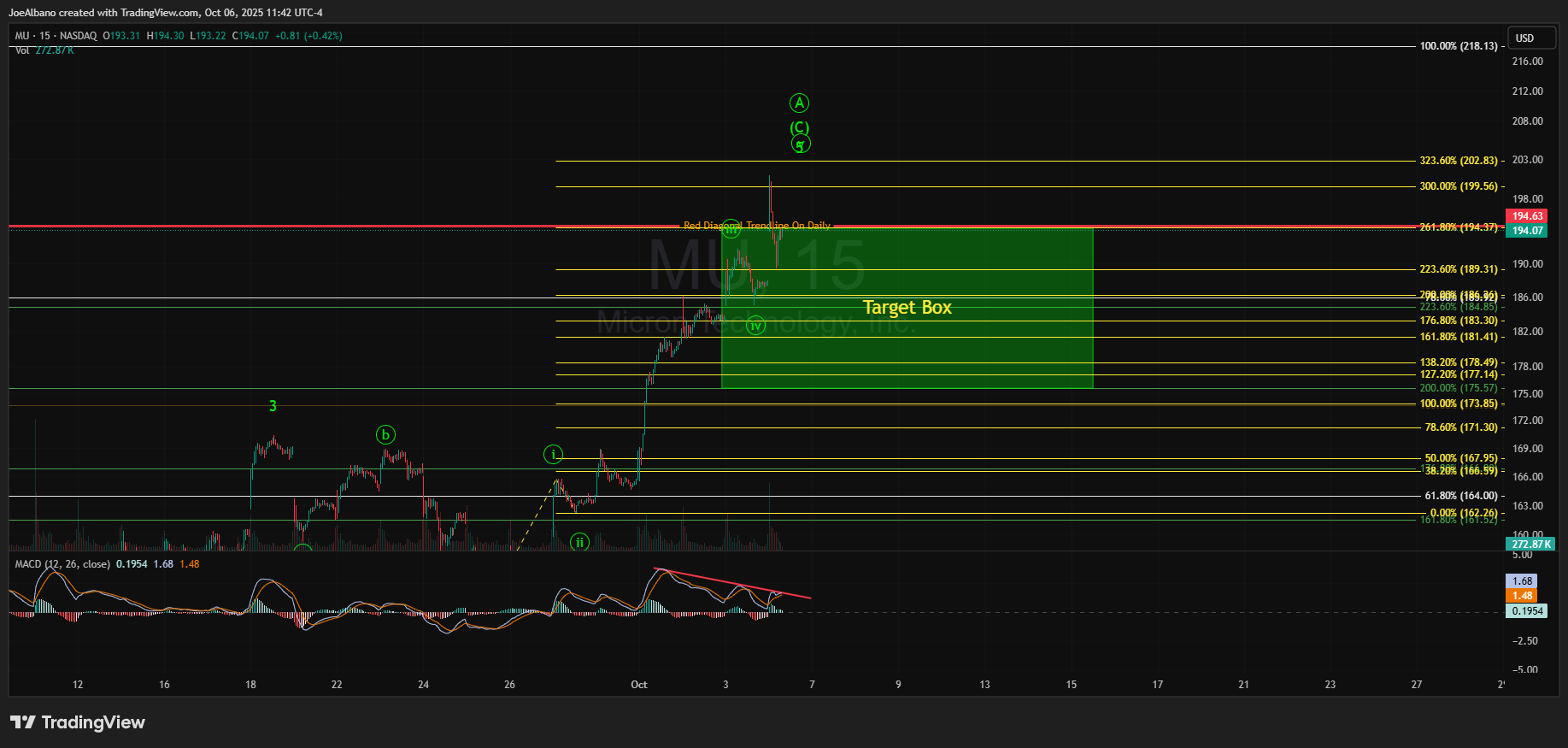Click the 300.00% (199.56) Fibonacci label
The image size is (1568, 748).
(x=1459, y=186)
